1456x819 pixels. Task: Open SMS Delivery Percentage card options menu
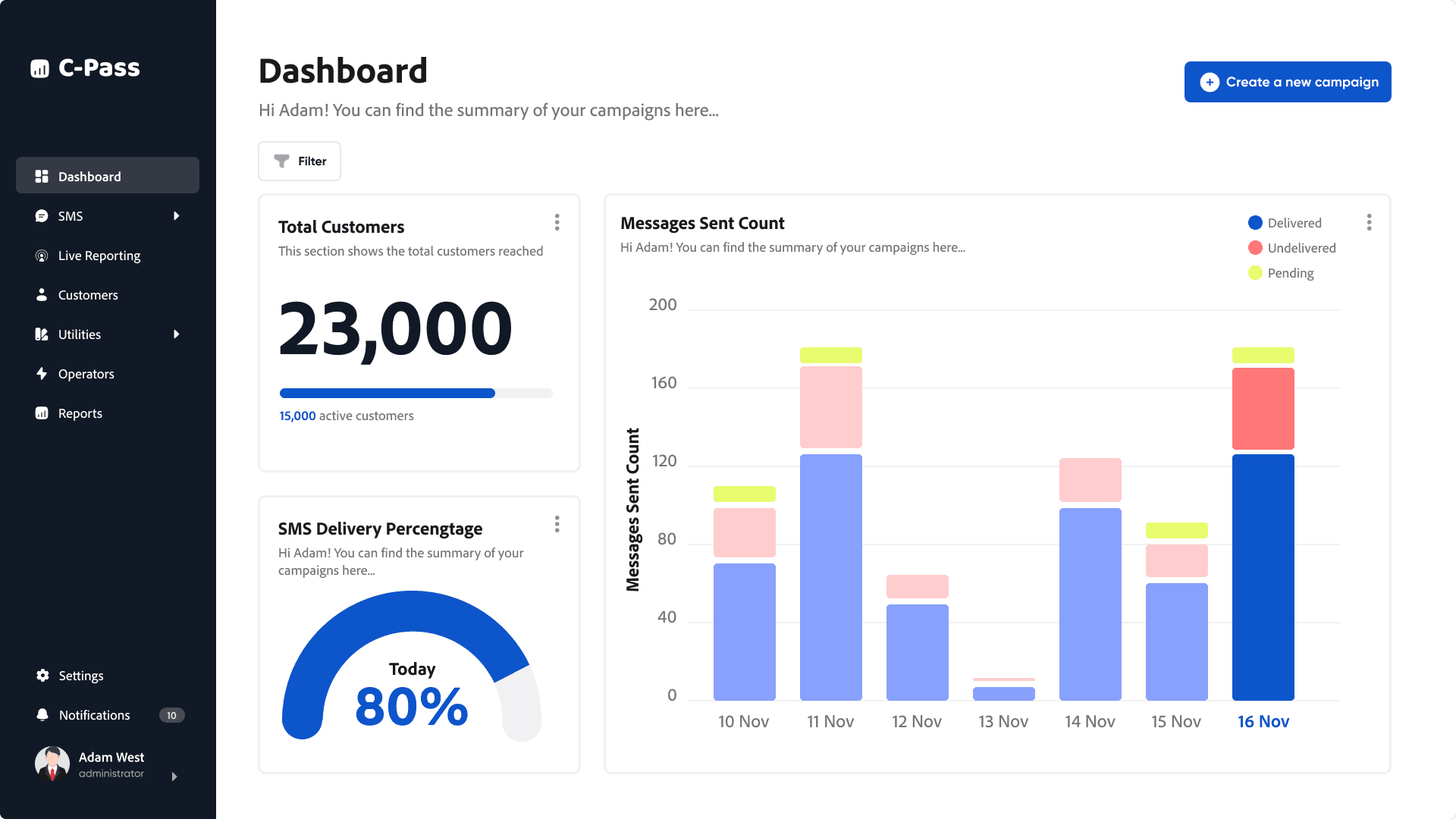click(x=557, y=524)
